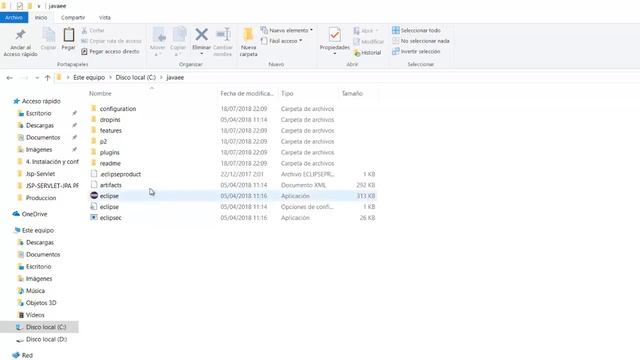
Task: Click the Copiar icon in Portapapeles
Action: point(49,35)
